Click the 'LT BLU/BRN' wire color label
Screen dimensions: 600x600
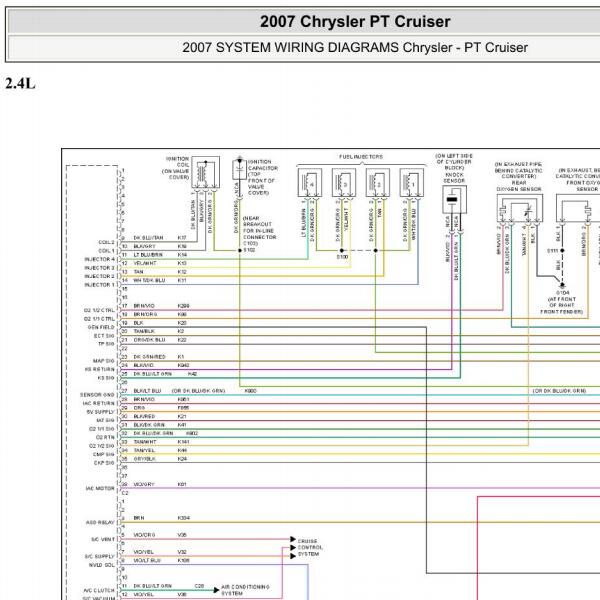[148, 255]
